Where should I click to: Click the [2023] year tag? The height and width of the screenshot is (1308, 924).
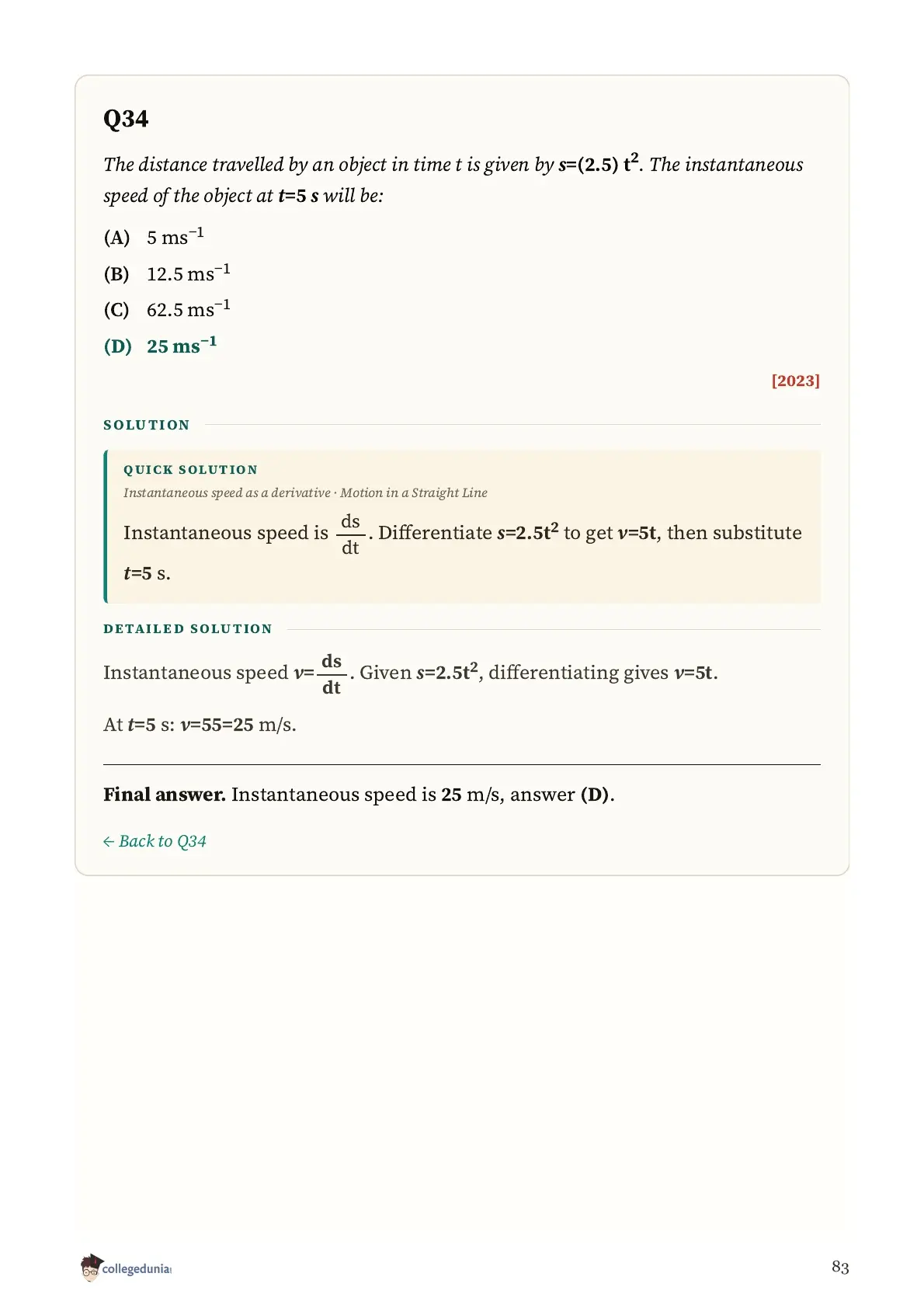pos(795,381)
